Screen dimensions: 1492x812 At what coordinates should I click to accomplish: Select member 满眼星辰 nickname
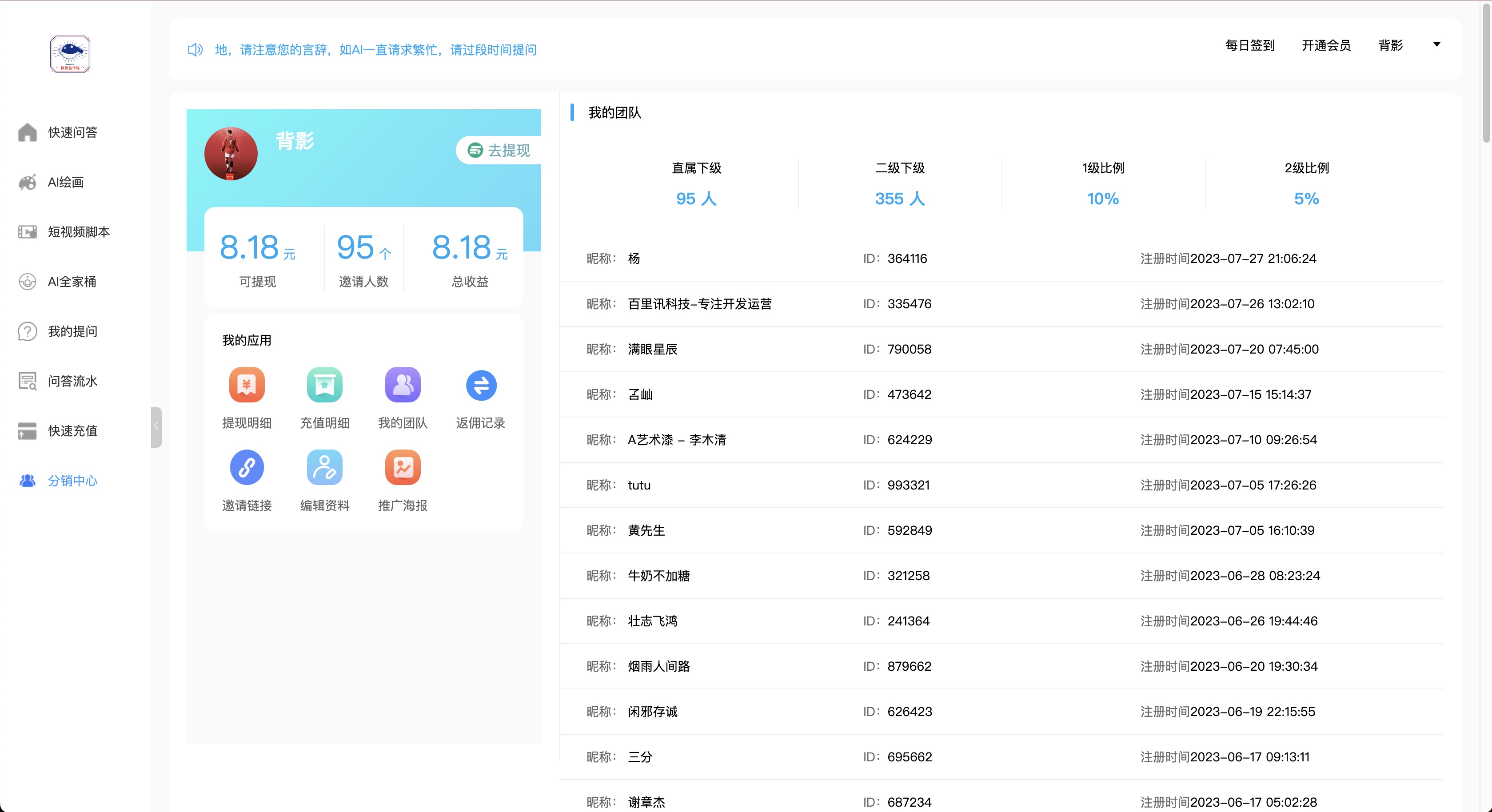[x=653, y=349]
